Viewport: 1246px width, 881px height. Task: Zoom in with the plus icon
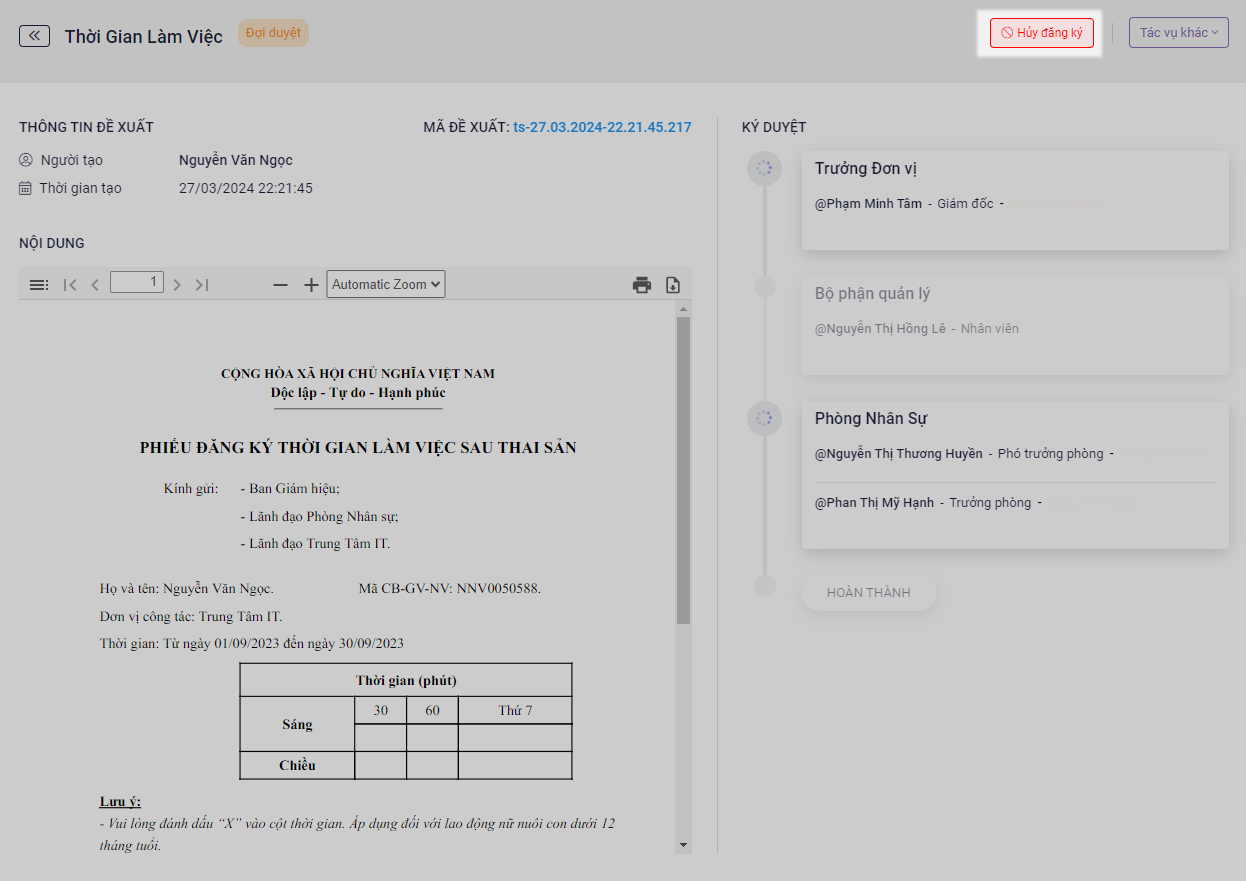click(311, 285)
